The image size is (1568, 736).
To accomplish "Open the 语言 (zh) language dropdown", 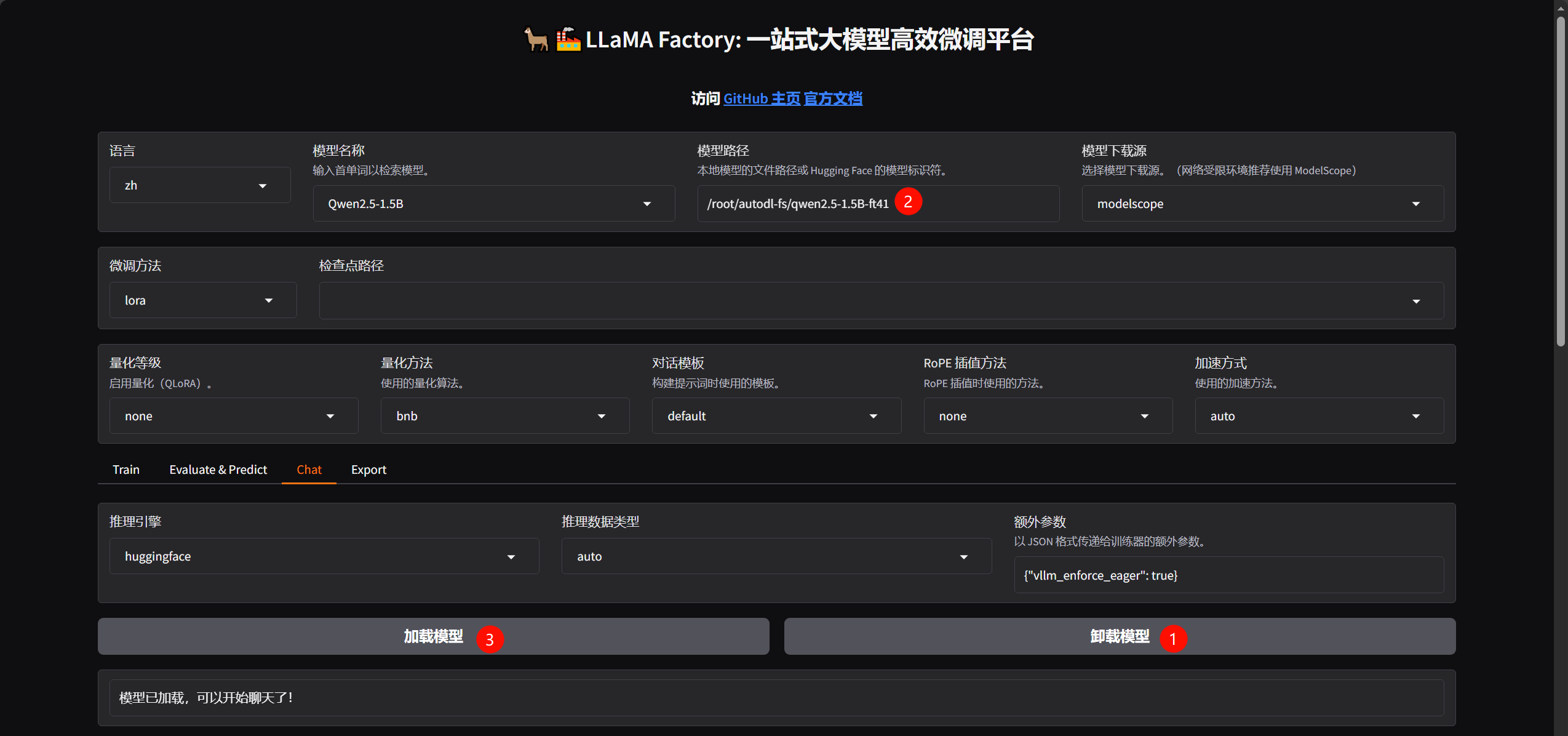I will 199,185.
